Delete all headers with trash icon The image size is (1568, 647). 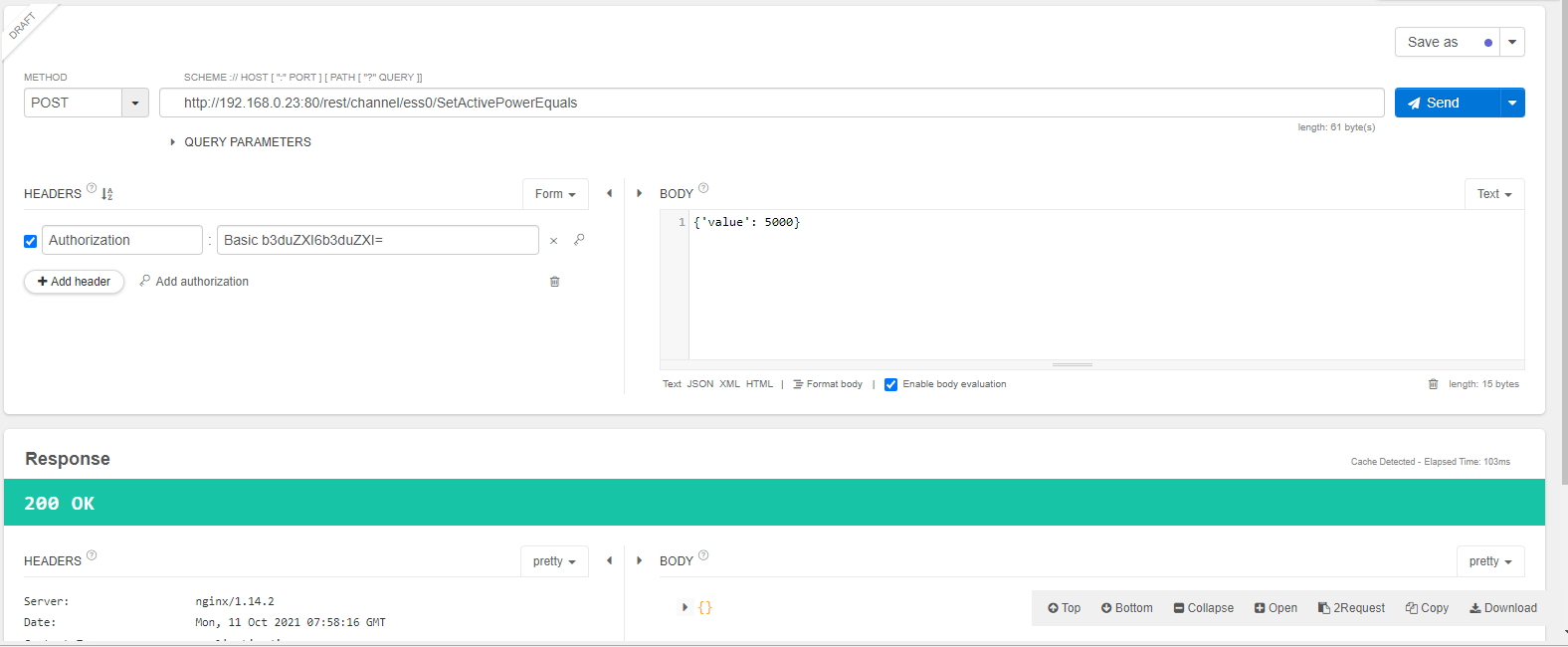coord(554,282)
